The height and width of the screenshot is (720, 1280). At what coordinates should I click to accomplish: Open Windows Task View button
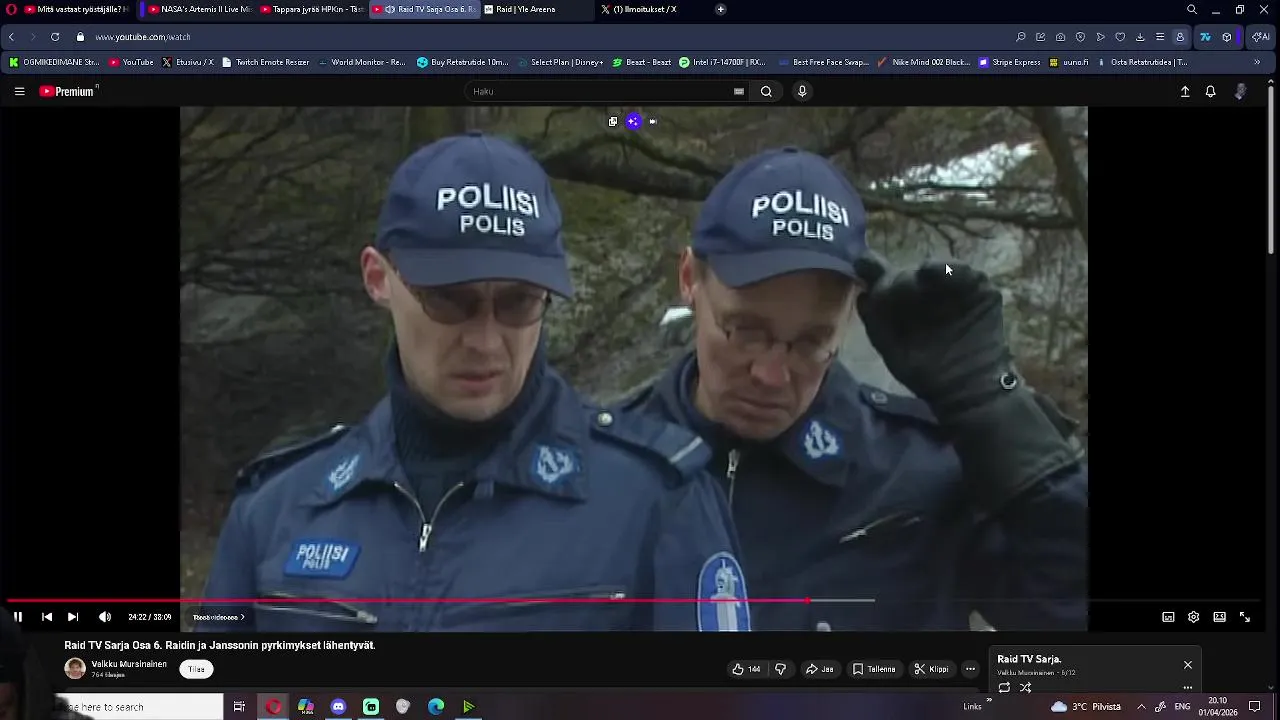239,707
